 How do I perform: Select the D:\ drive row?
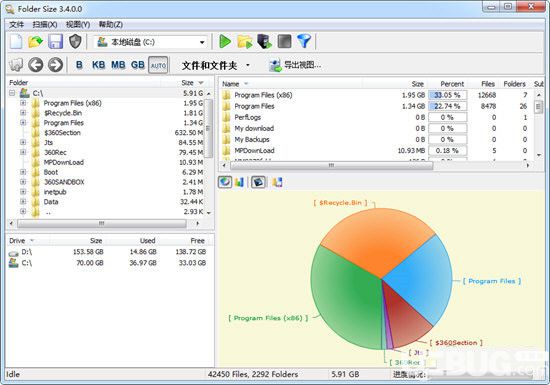pyautogui.click(x=109, y=252)
